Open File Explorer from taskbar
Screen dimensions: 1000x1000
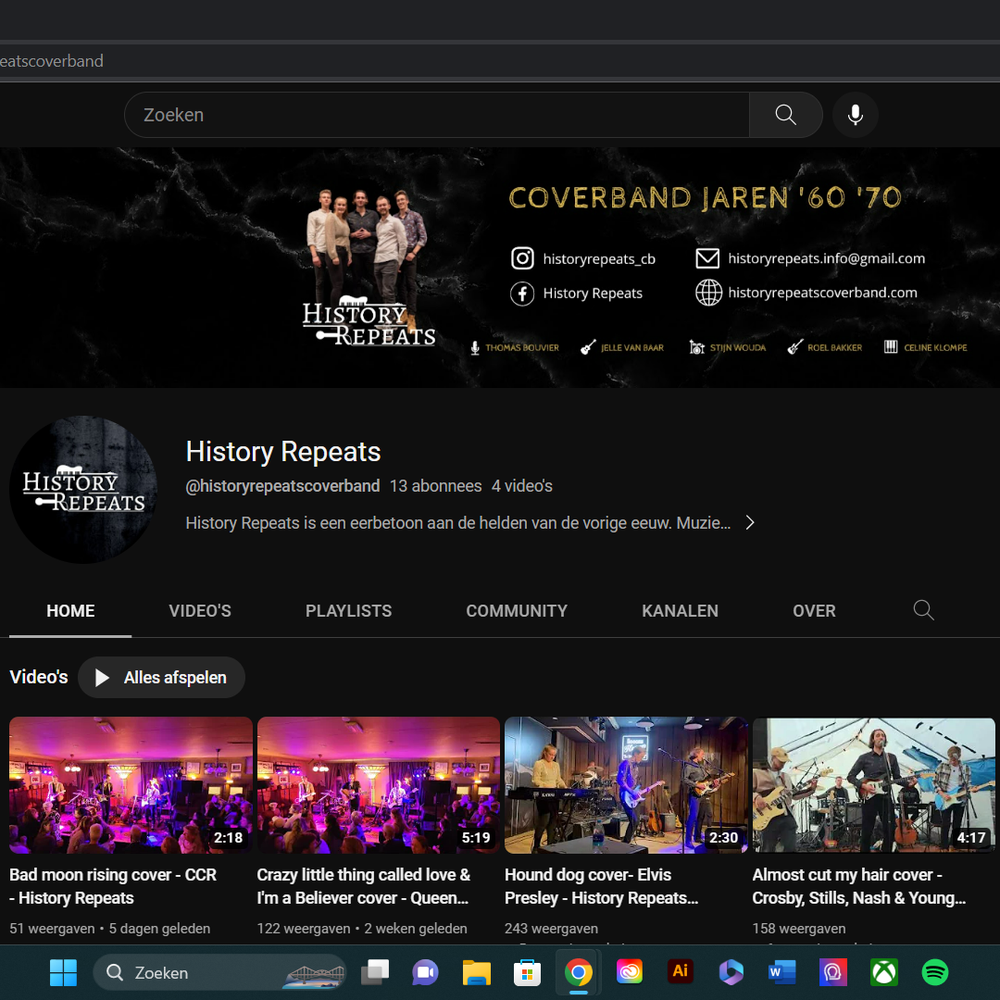point(476,973)
